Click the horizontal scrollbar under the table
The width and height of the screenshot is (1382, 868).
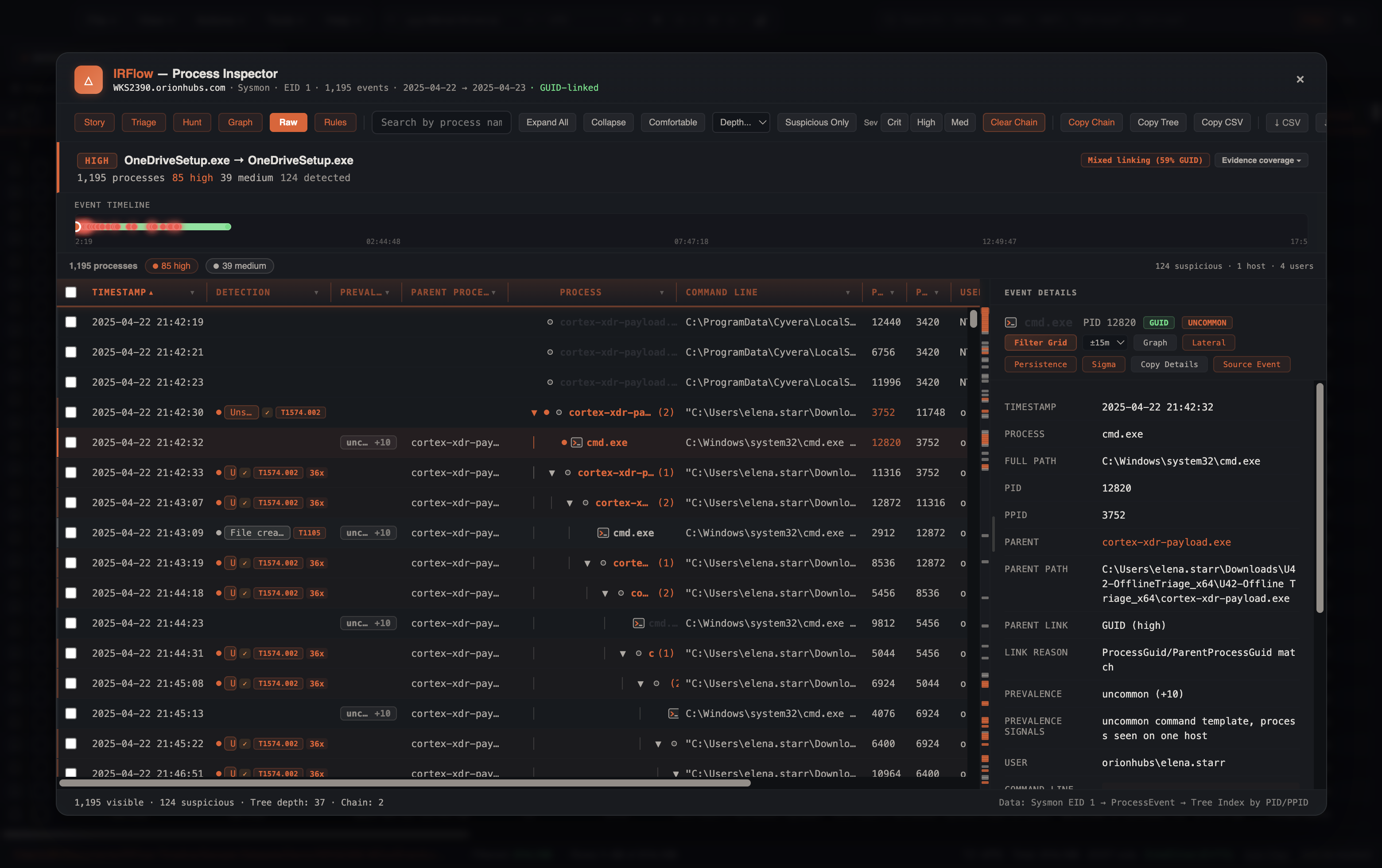404,783
